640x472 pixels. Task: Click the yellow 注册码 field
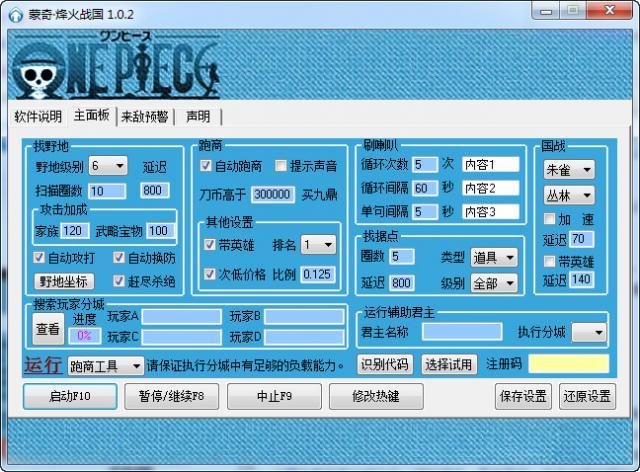pos(569,364)
